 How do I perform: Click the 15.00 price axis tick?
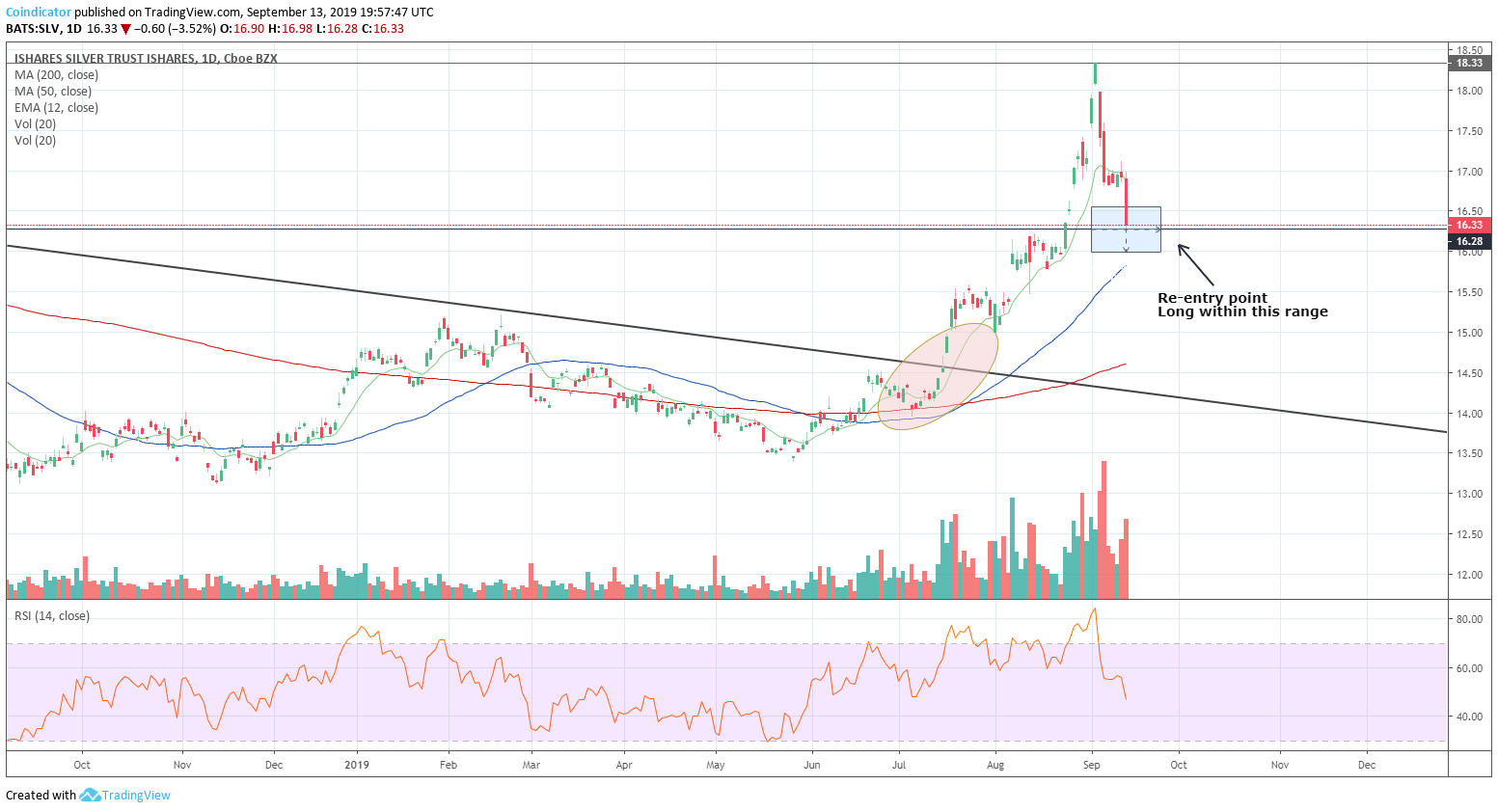[1469, 333]
